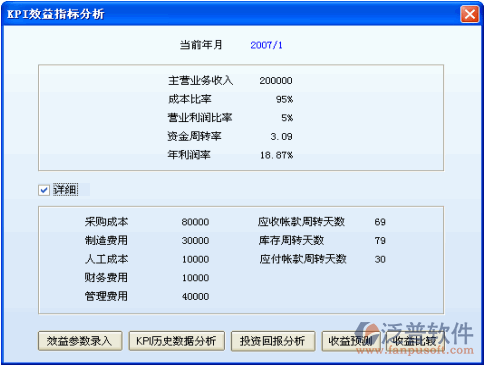Screen dimensions: 484x366
Task: Close the KPI效益指标分析 dialog
Action: point(470,14)
